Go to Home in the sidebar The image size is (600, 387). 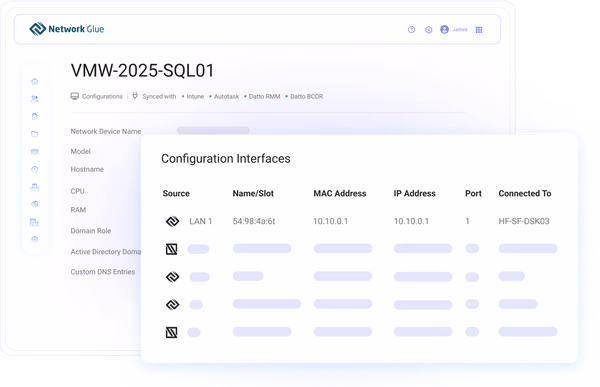pos(35,81)
